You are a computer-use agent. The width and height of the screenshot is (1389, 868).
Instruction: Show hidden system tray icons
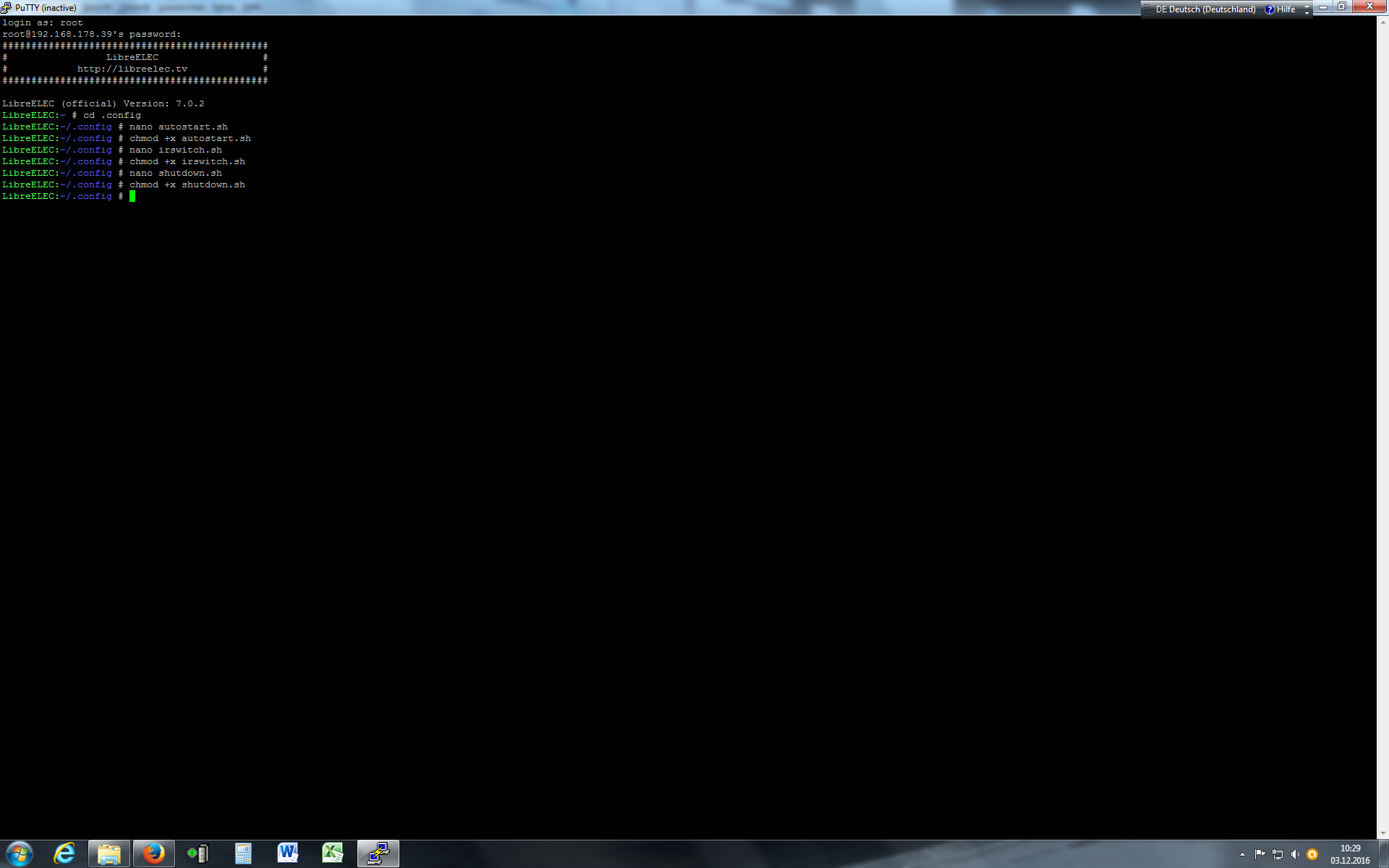click(1242, 854)
